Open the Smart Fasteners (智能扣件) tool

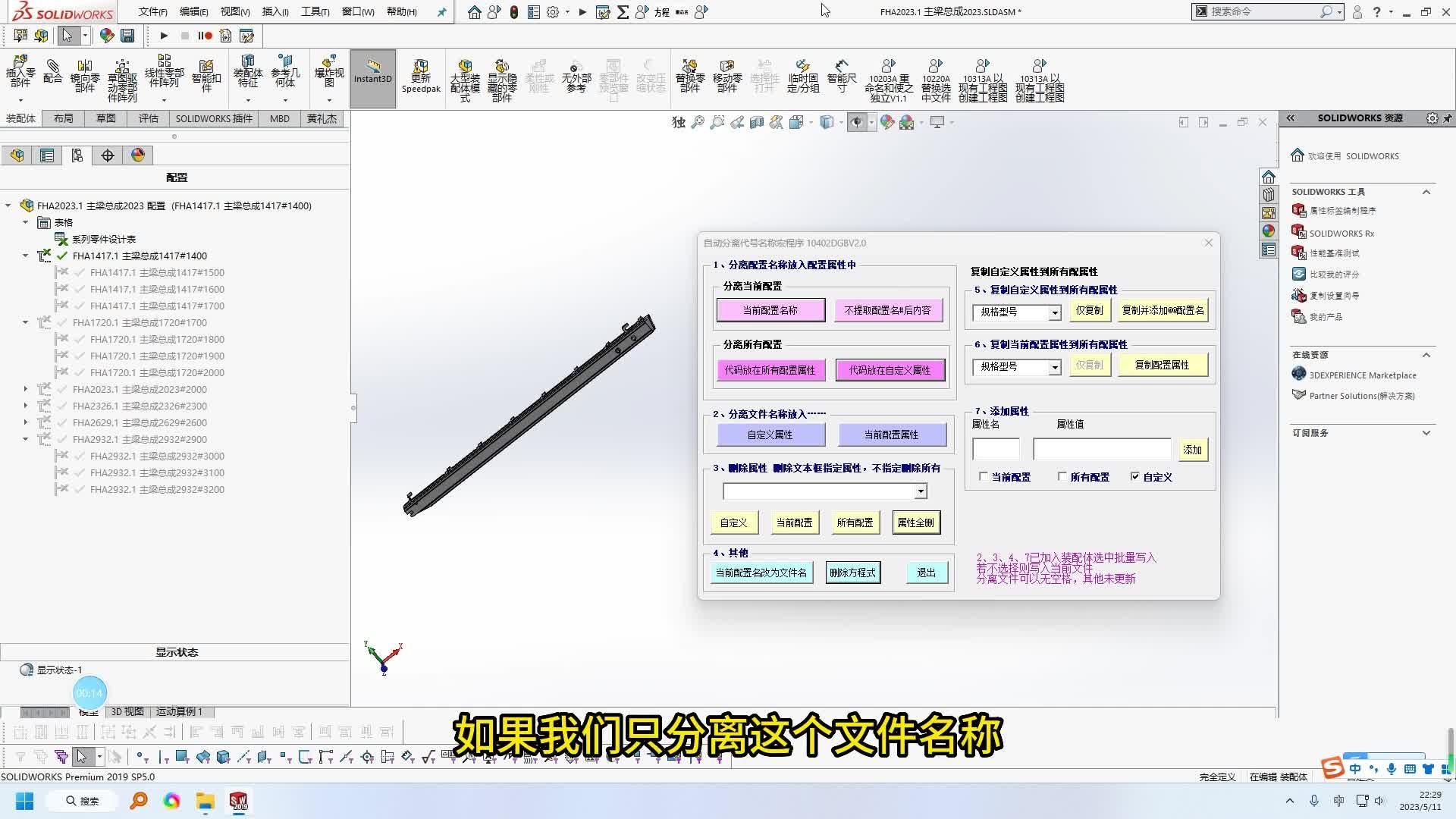[x=206, y=76]
